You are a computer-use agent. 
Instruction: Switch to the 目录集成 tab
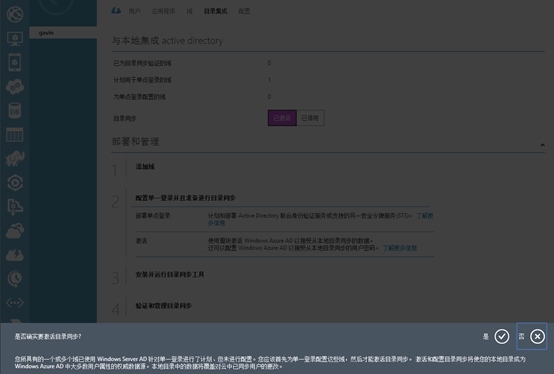216,11
